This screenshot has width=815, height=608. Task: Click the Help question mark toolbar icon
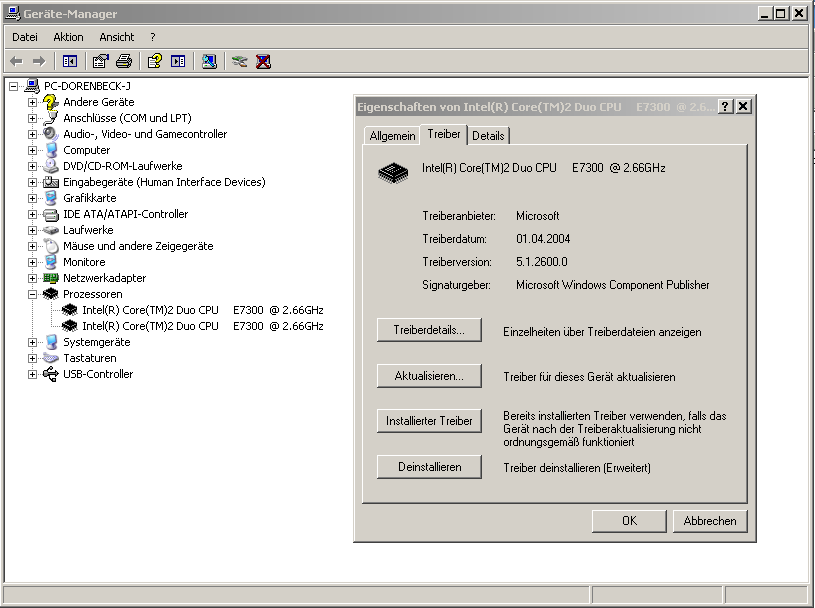(155, 61)
